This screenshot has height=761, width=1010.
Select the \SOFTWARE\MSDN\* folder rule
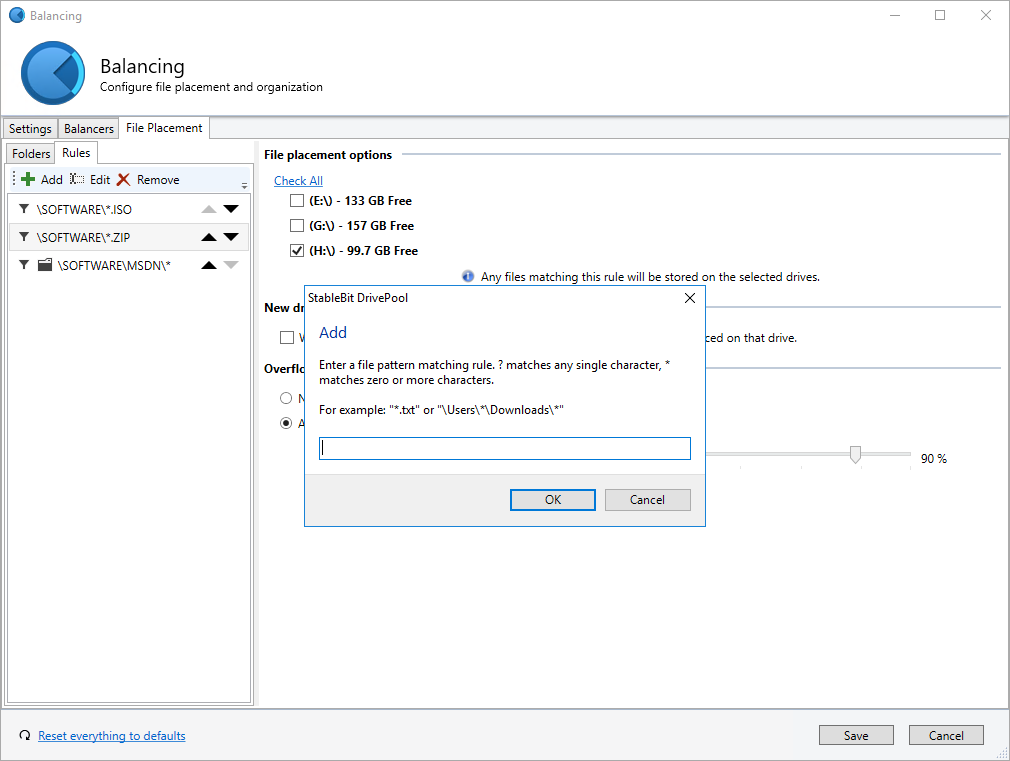[114, 266]
